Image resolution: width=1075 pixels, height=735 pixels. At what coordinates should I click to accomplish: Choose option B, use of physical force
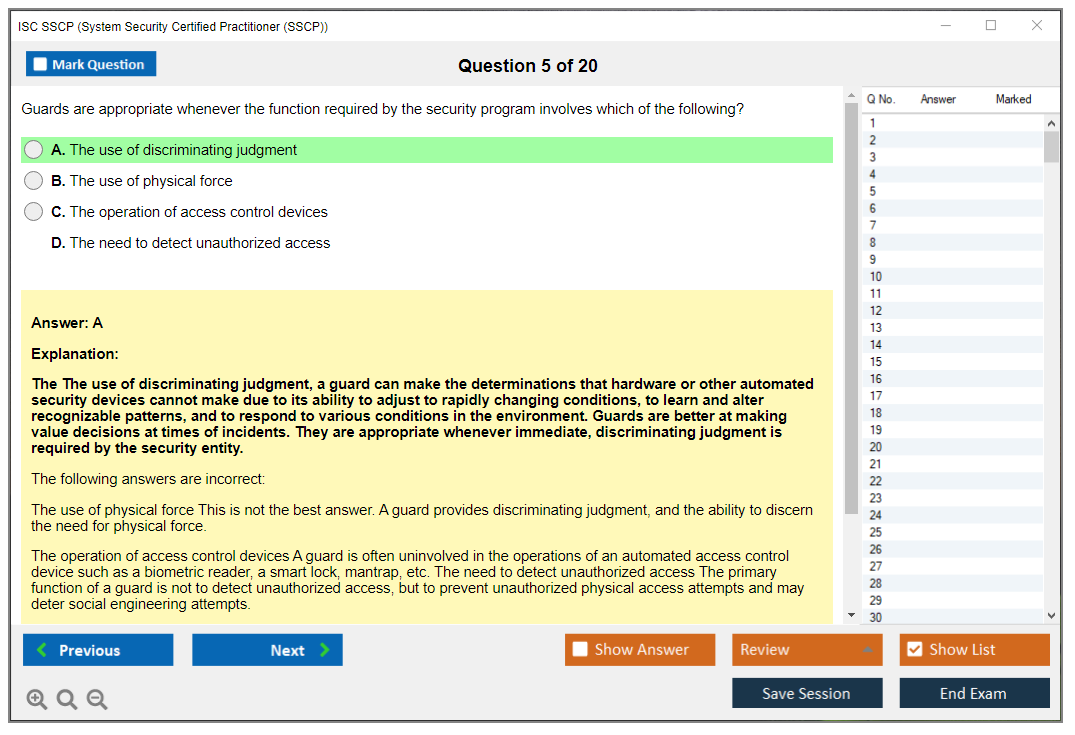34,181
